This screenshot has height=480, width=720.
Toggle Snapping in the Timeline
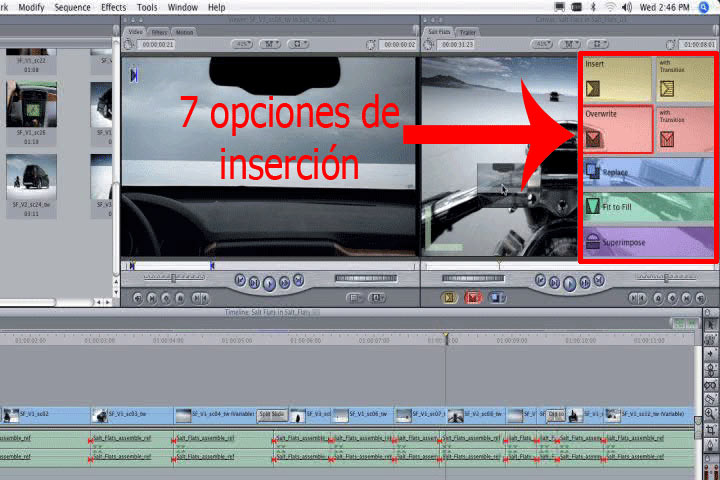point(690,324)
